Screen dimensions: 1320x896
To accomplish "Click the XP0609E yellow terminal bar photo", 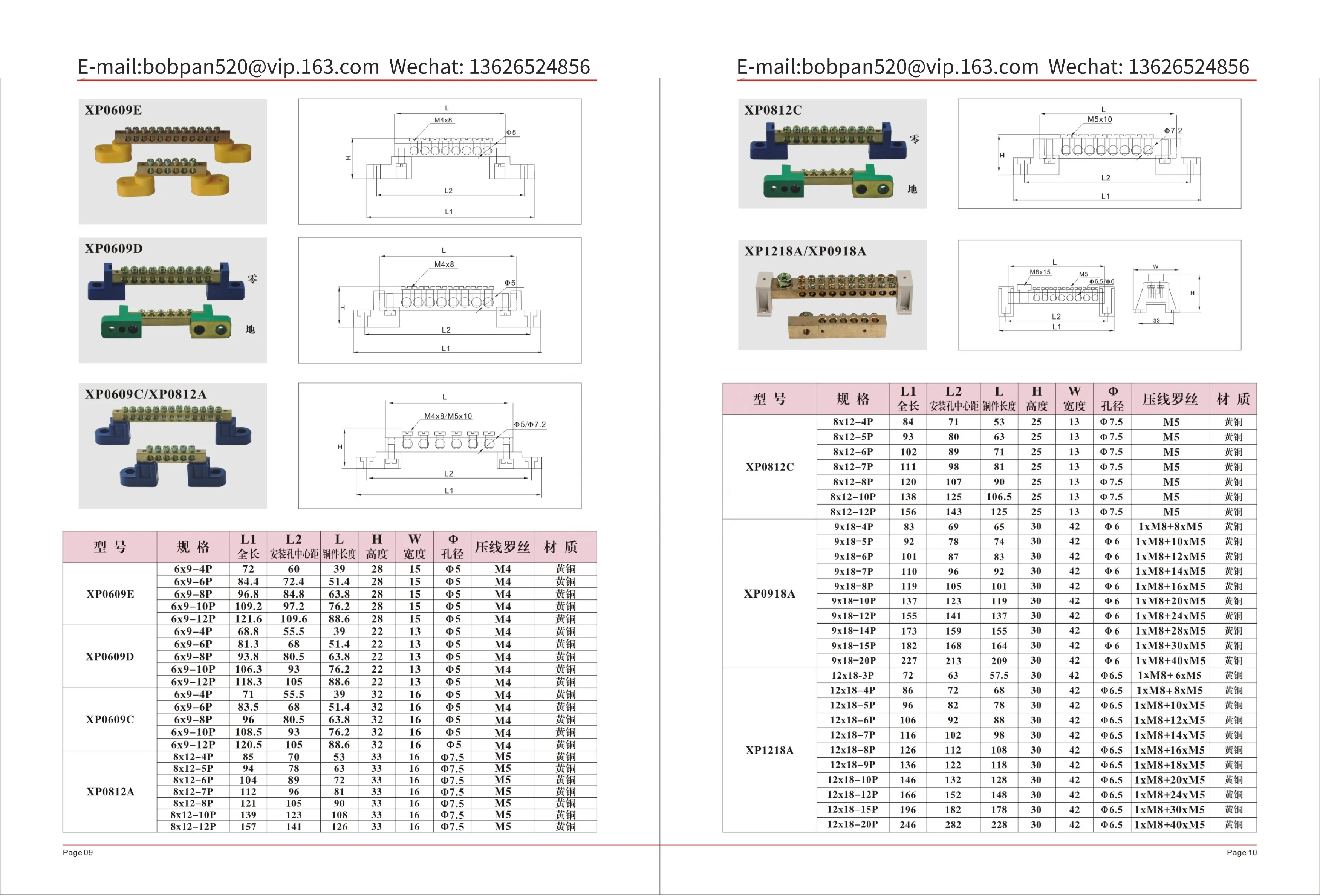I will pyautogui.click(x=173, y=161).
